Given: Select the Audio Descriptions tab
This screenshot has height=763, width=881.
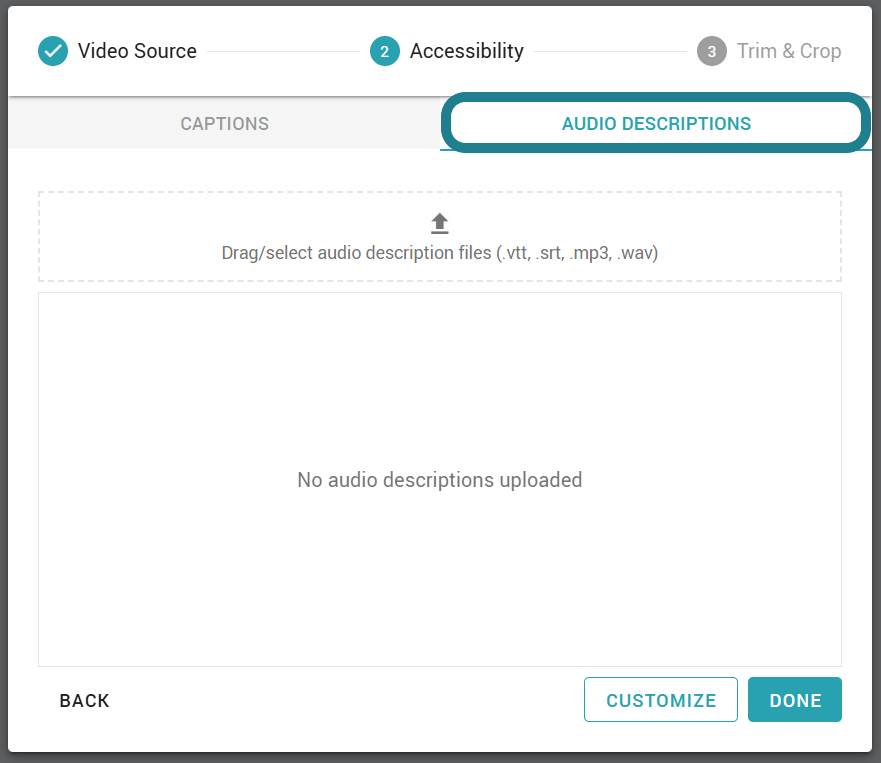Looking at the screenshot, I should [656, 124].
